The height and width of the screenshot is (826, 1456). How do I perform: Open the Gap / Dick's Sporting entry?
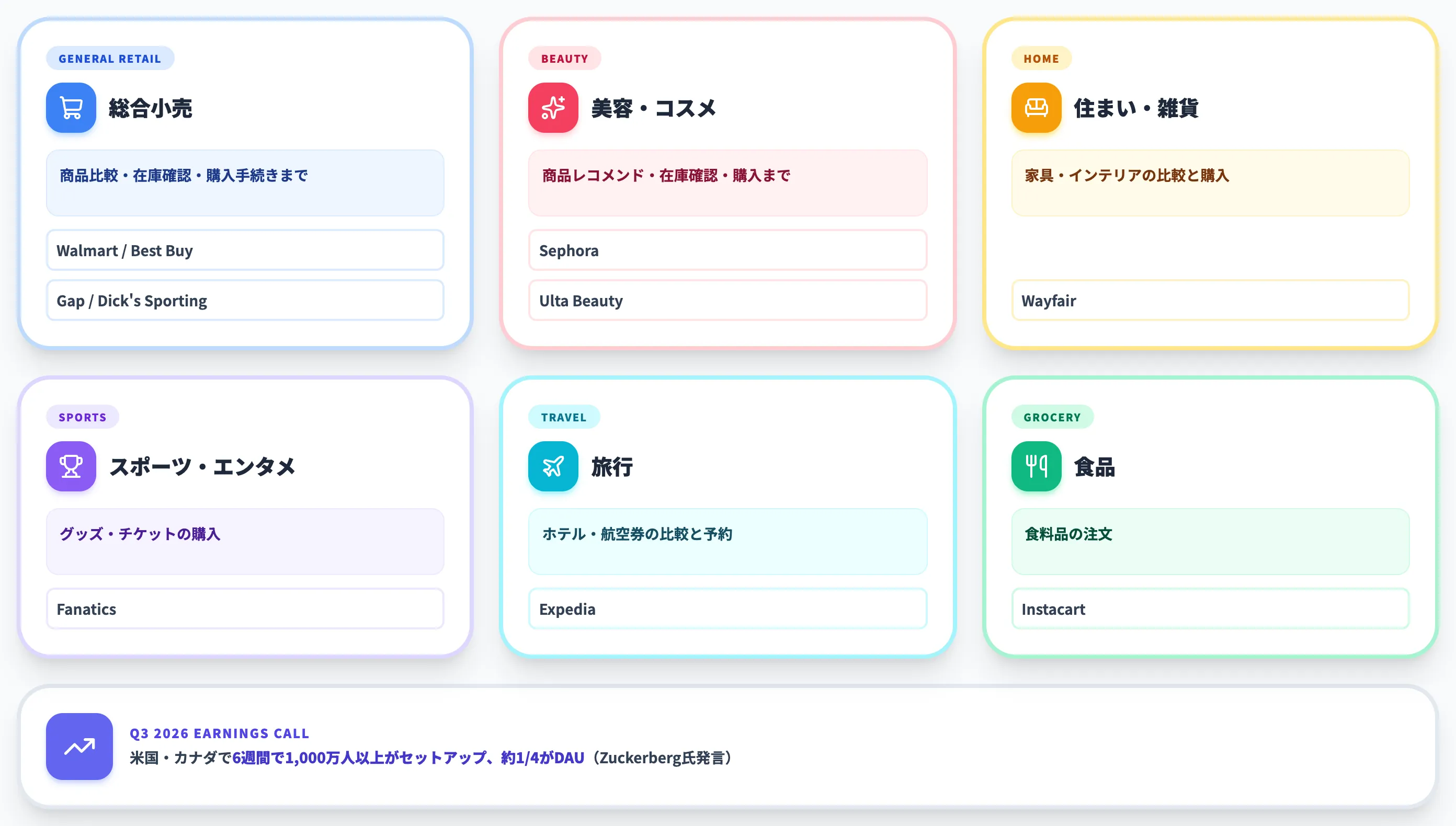click(x=245, y=300)
